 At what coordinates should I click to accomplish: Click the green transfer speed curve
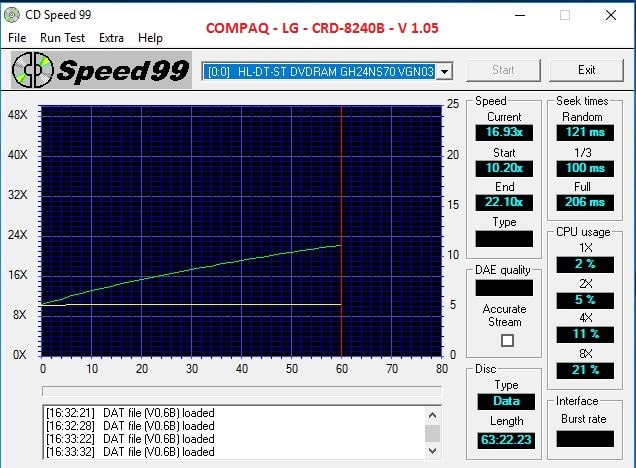pos(191,270)
